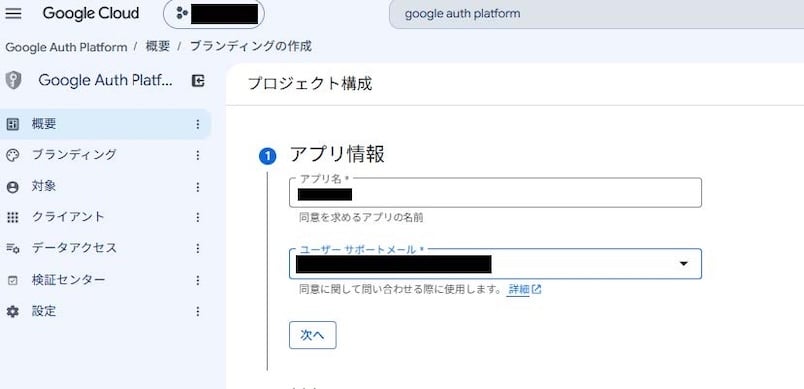Image resolution: width=804 pixels, height=389 pixels.
Task: Click the プロジェクト構成 heading
Action: [310, 84]
